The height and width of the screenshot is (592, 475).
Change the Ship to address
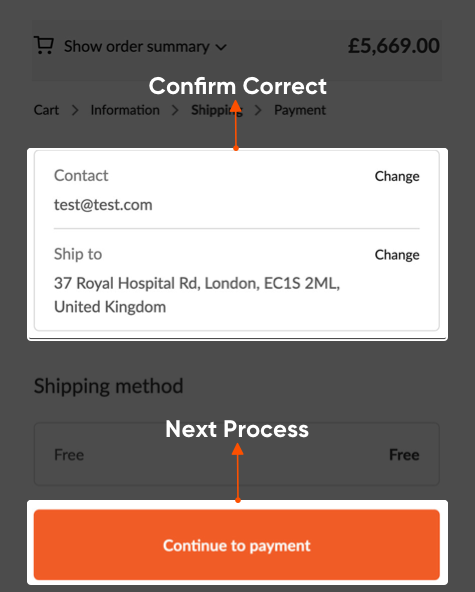pyautogui.click(x=397, y=255)
